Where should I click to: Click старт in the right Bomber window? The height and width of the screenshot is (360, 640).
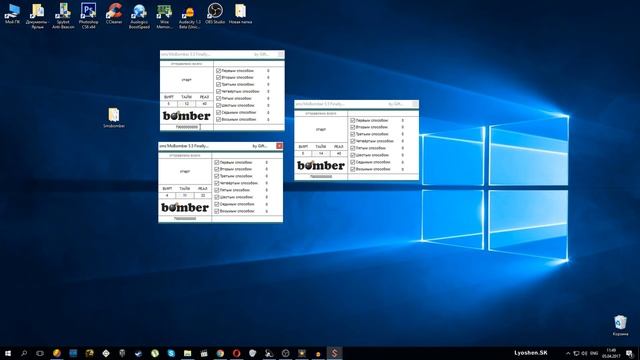321,130
